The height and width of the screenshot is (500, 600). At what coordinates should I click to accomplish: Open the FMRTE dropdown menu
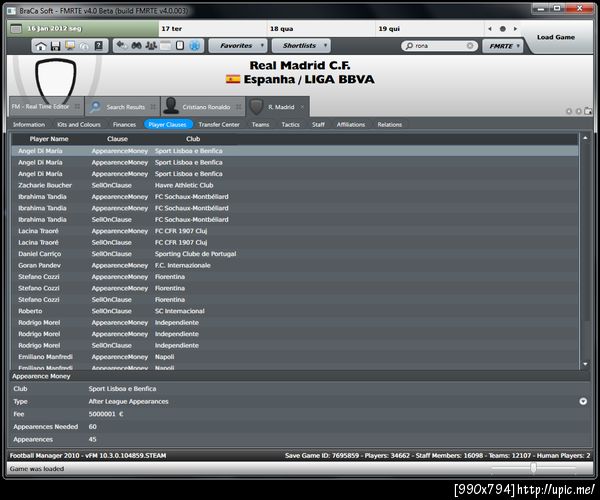(502, 46)
